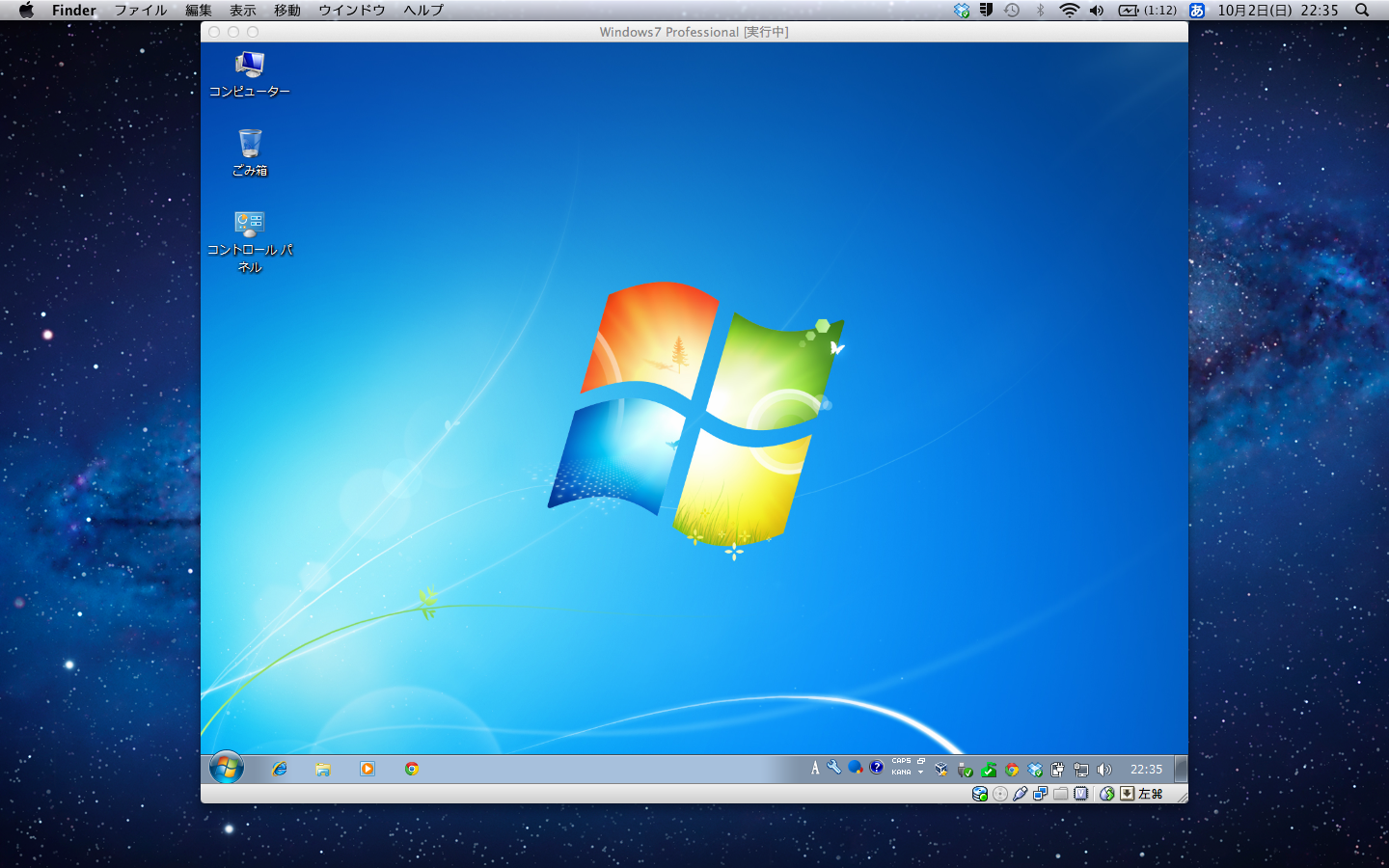The image size is (1389, 868).
Task: Open Time Machine menu bar icon
Action: [x=1012, y=11]
